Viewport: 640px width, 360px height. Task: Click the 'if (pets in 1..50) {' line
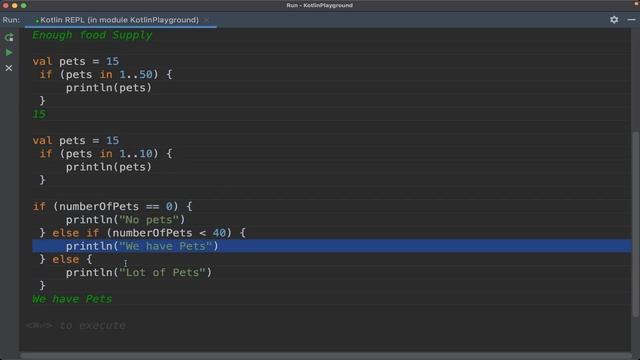[x=106, y=74]
